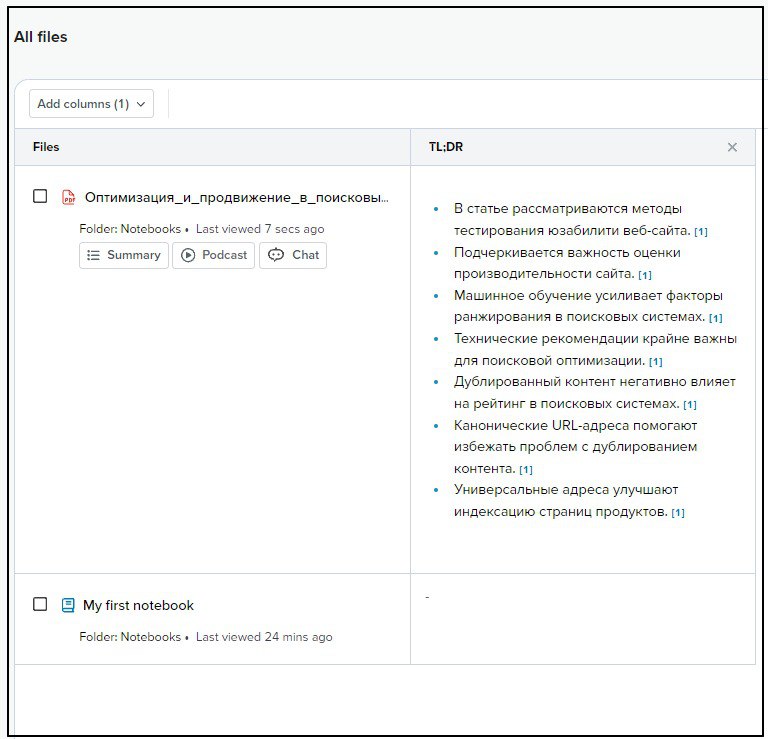The height and width of the screenshot is (739, 768).
Task: Open the Оптимизация_и_продвижение PDF file
Action: coord(236,197)
